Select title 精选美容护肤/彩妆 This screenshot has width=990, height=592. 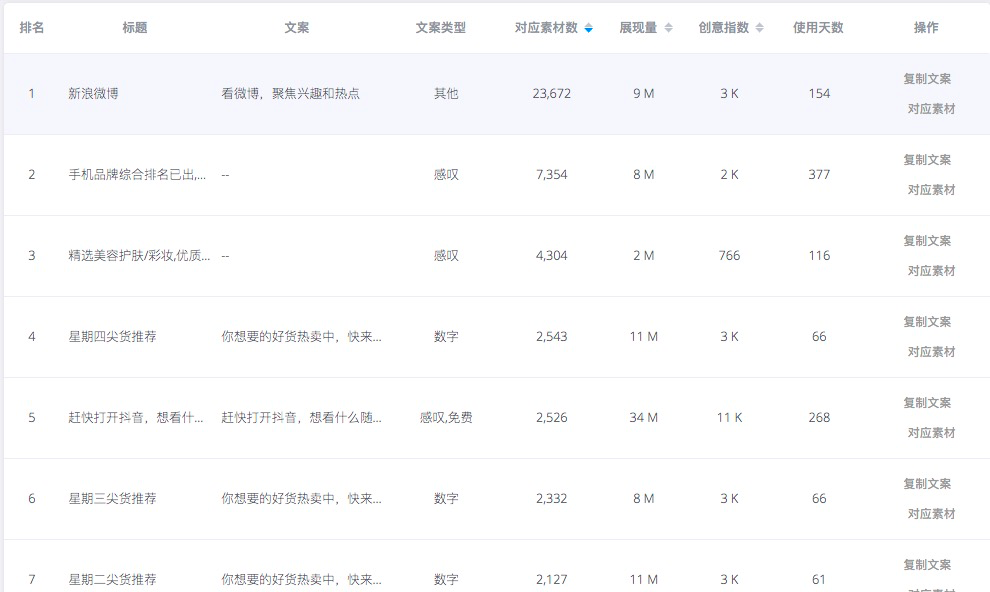pos(139,256)
